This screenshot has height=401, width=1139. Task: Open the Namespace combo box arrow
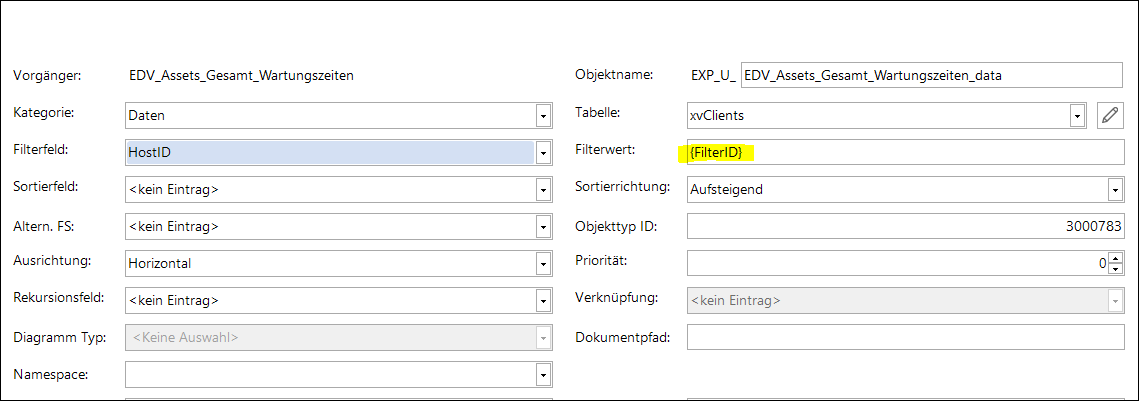[x=544, y=374]
